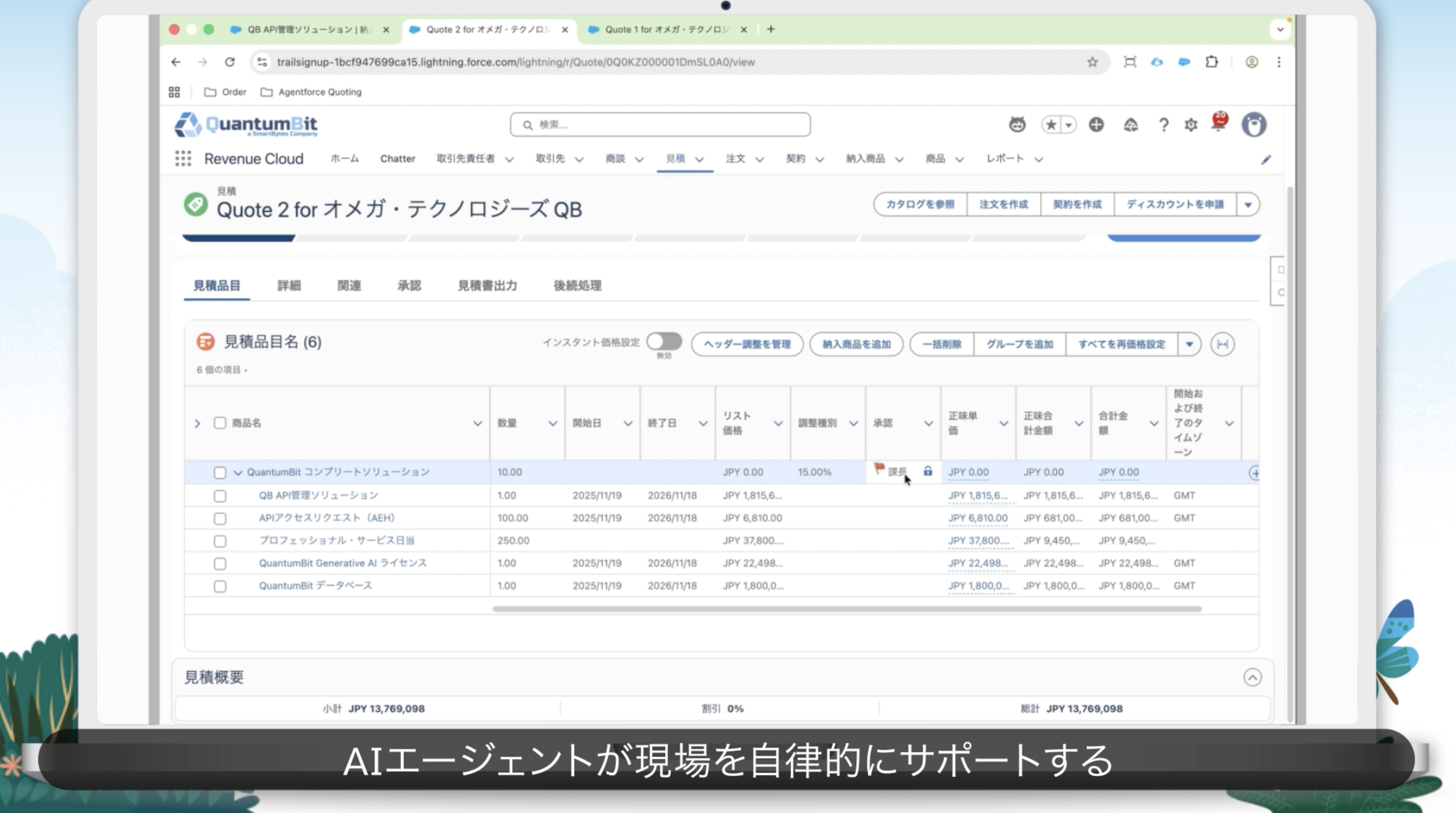Image resolution: width=1456 pixels, height=813 pixels.
Task: Click the カタログを参照 button
Action: click(920, 204)
